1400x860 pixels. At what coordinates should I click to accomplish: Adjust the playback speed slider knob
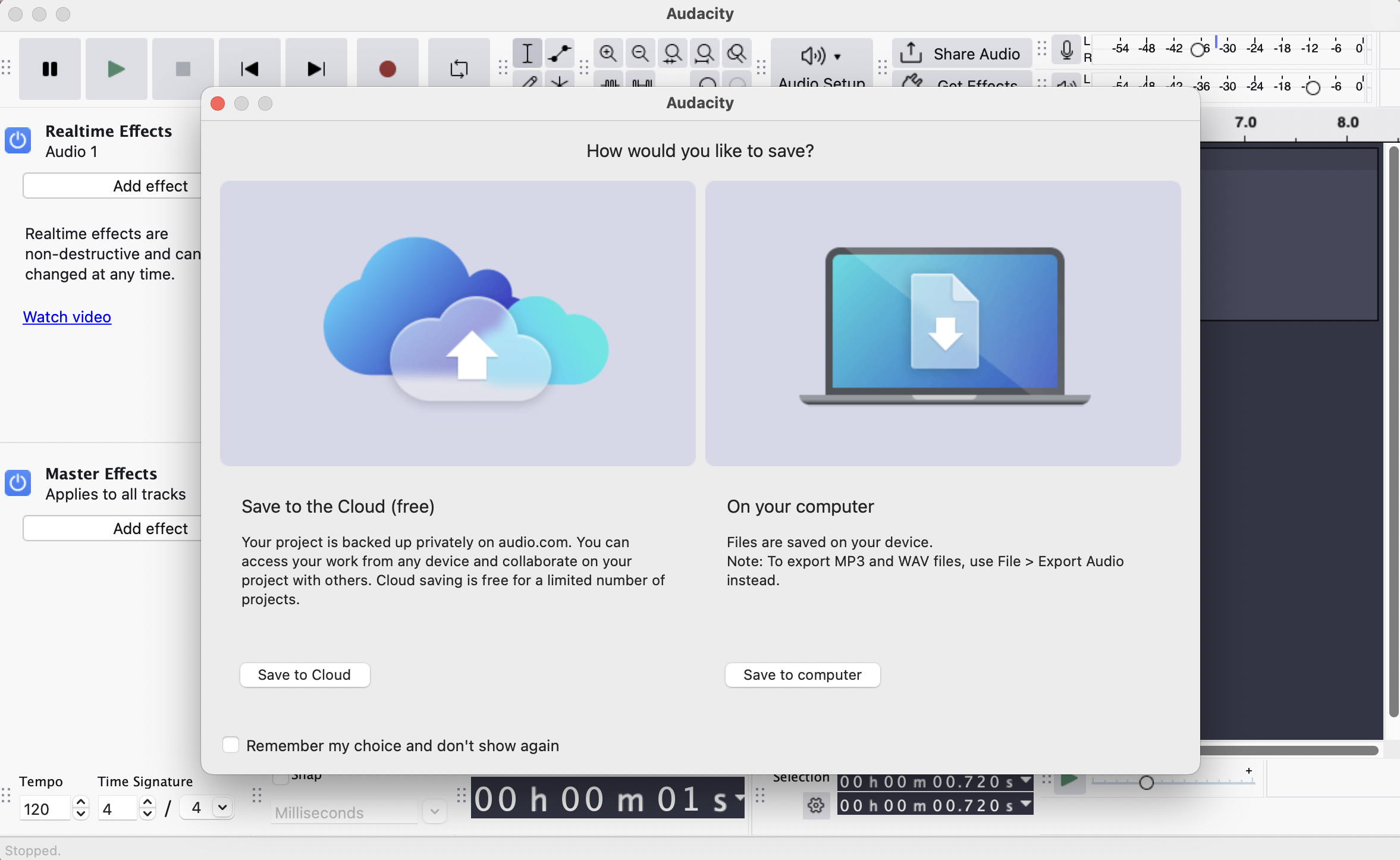(1146, 783)
